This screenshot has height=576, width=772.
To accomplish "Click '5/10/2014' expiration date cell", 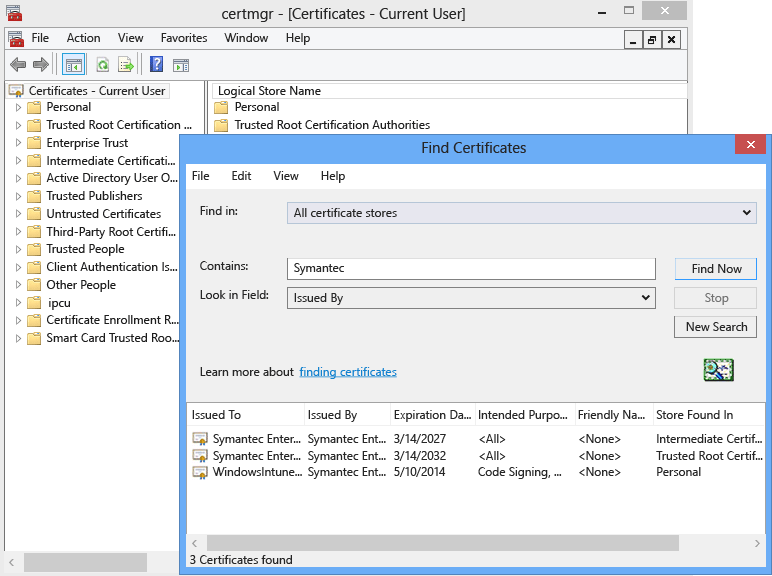I will coord(419,472).
